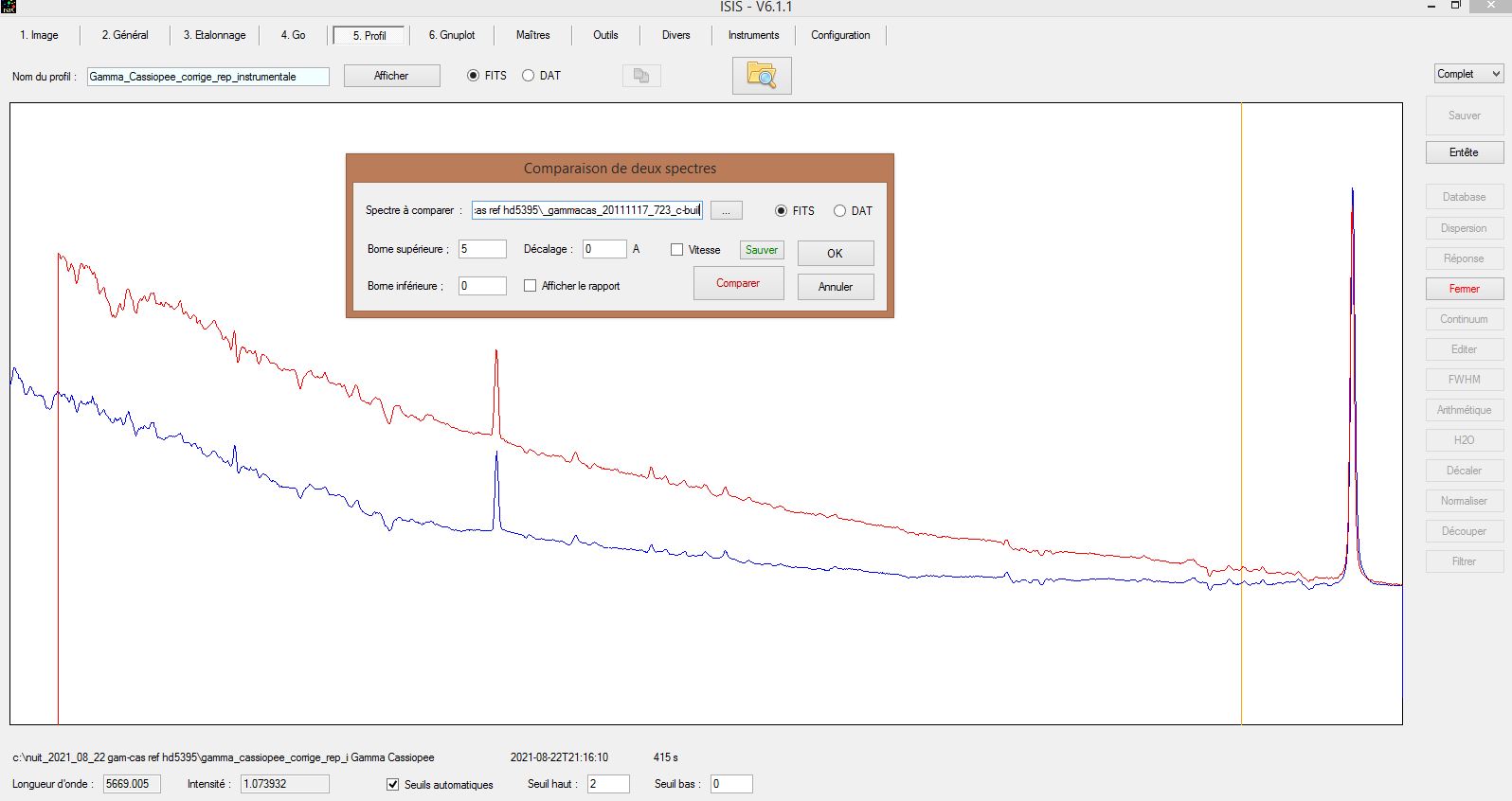Expand the Complet dropdown
Viewport: 1512px width, 801px height.
pyautogui.click(x=1468, y=74)
